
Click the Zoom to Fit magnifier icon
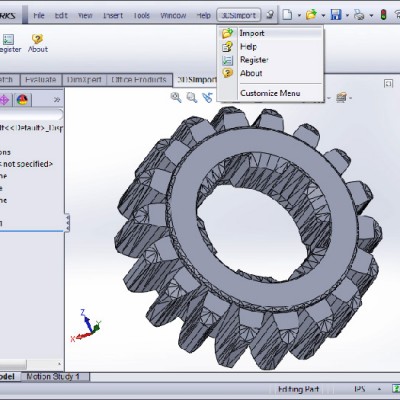click(x=176, y=97)
